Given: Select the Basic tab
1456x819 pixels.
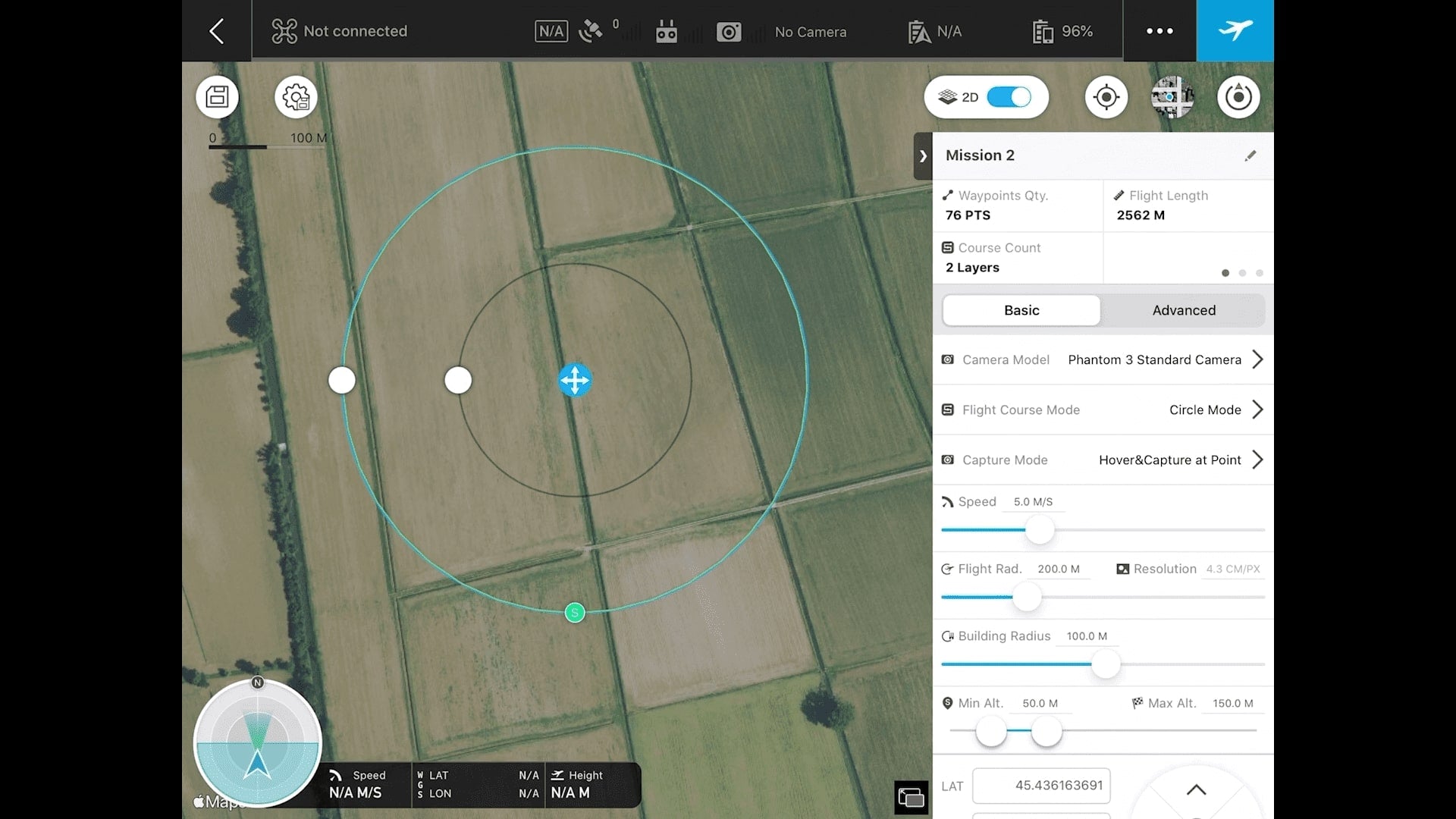Looking at the screenshot, I should (x=1021, y=310).
